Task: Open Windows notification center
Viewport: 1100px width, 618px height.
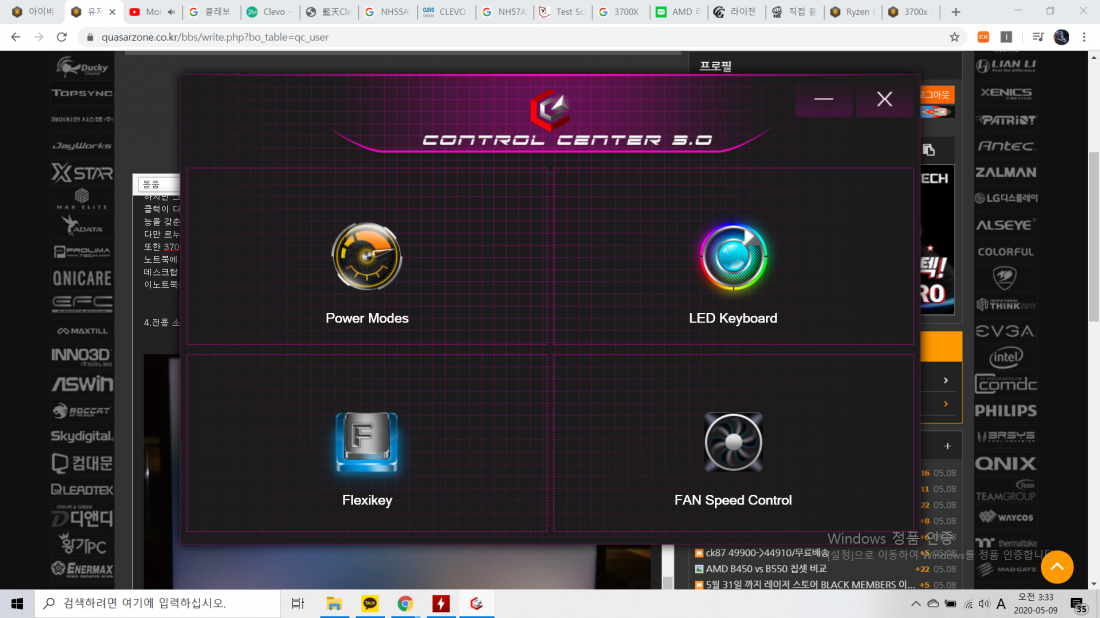Action: (1079, 603)
